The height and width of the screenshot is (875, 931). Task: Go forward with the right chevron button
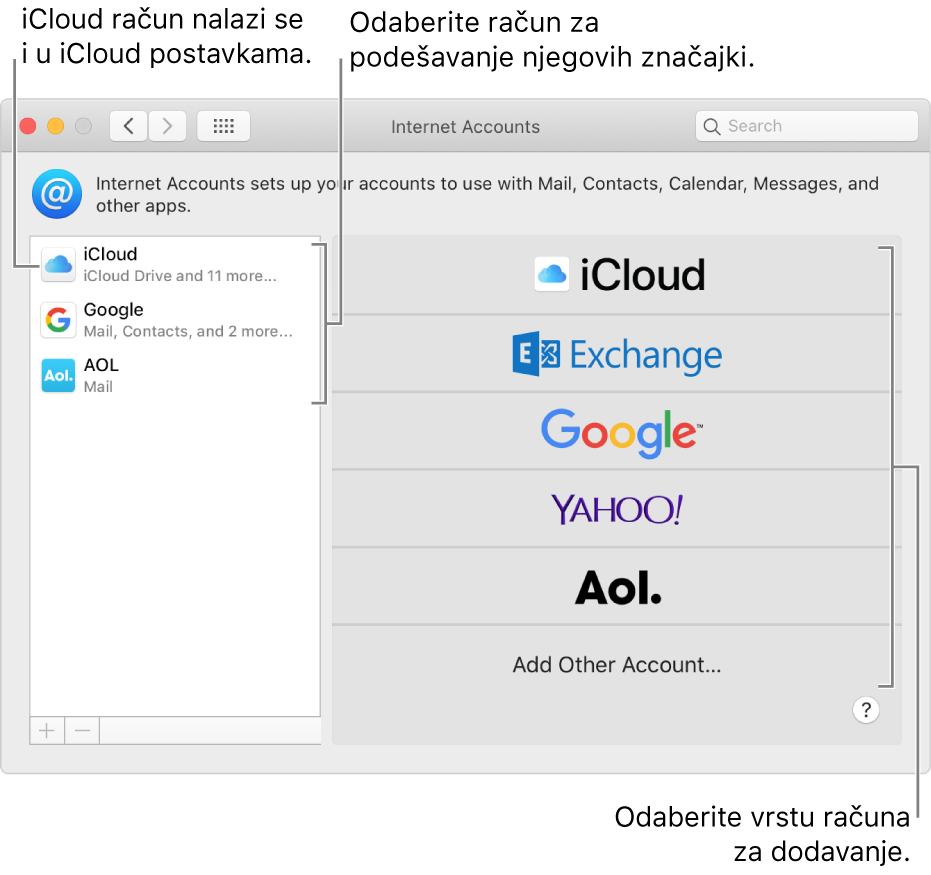pyautogui.click(x=167, y=126)
